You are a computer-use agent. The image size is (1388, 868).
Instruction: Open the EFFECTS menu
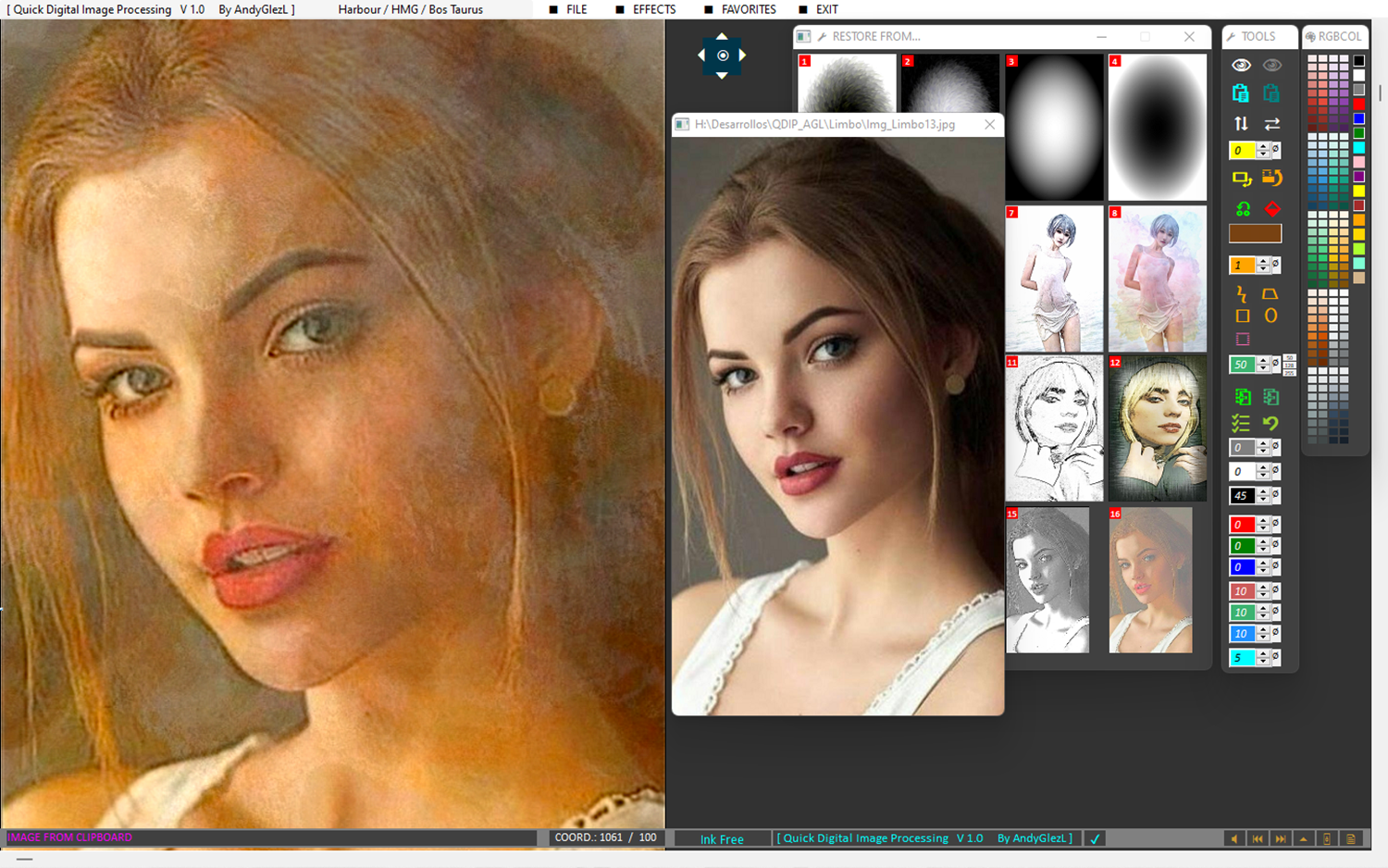coord(653,9)
